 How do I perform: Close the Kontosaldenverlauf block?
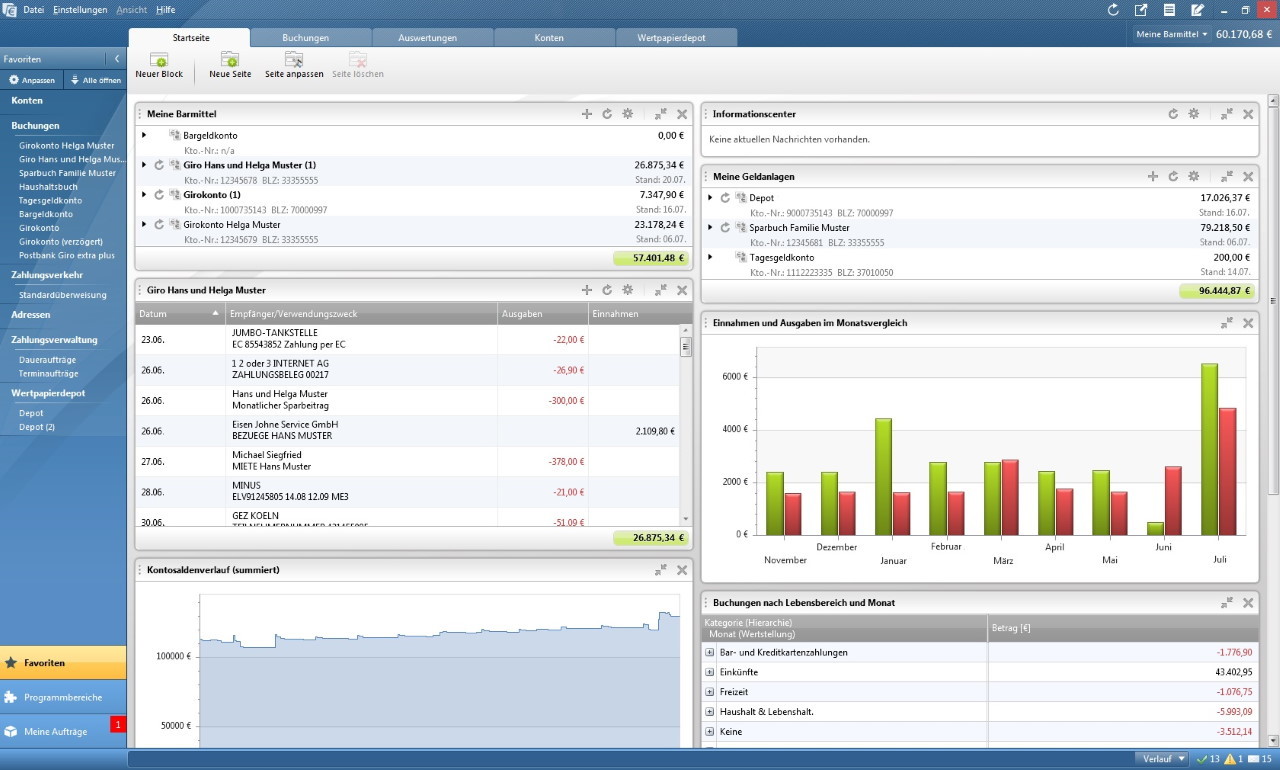[x=682, y=570]
